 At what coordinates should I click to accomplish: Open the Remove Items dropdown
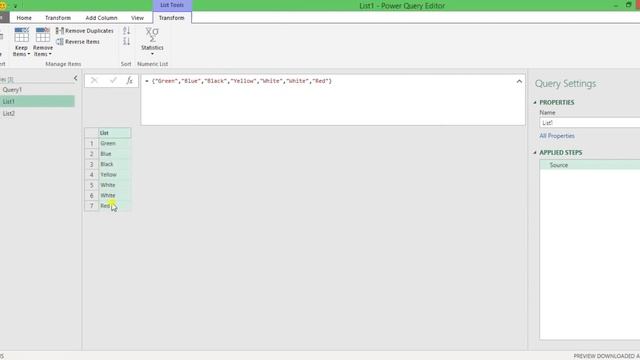tap(43, 42)
